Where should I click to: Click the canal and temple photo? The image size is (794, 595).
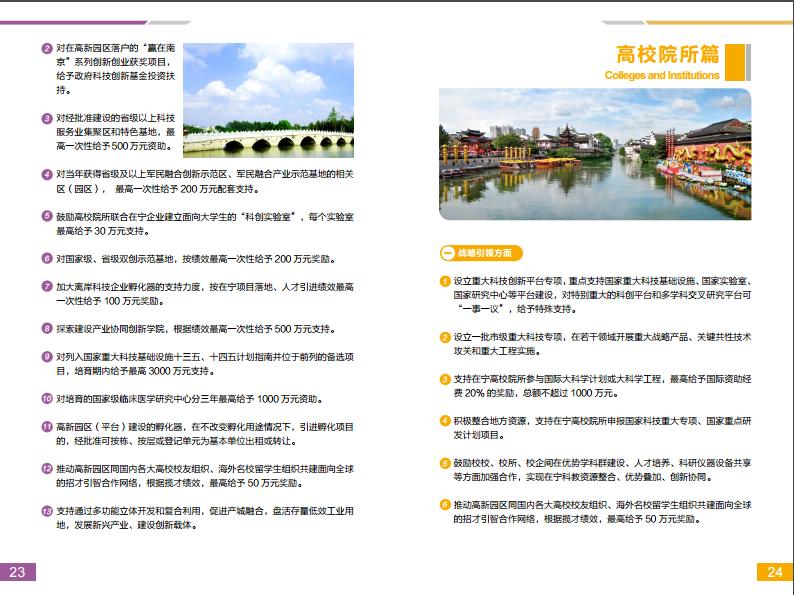[x=595, y=154]
